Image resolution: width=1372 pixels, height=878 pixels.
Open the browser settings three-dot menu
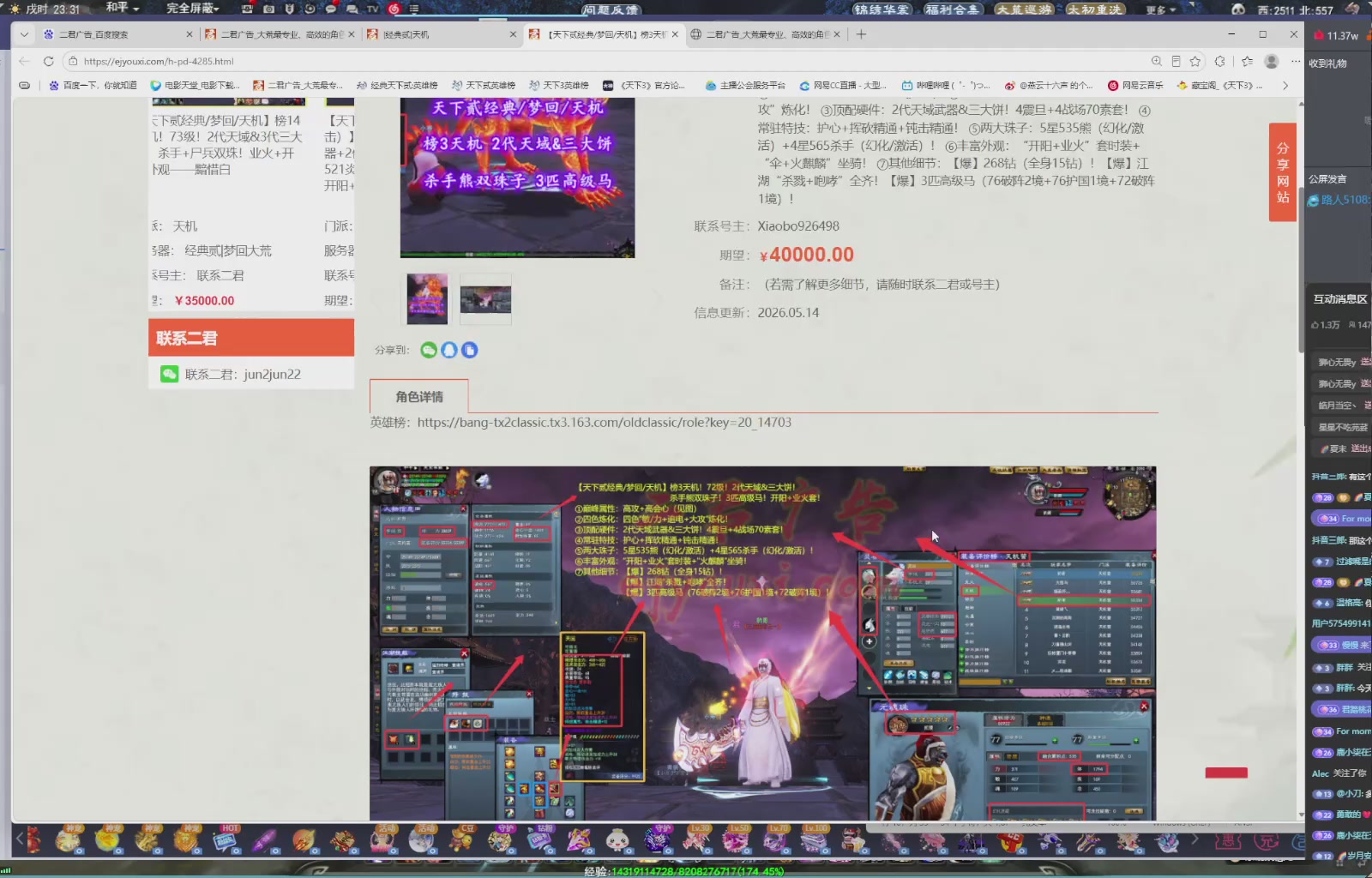click(x=1296, y=61)
